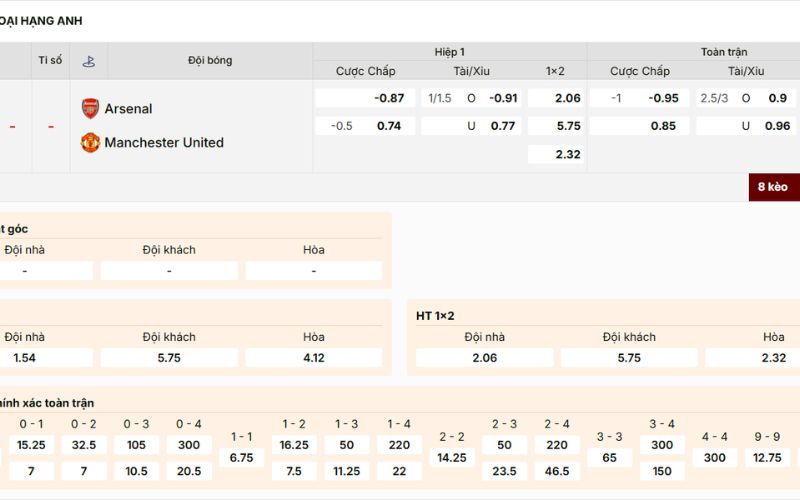Click the Arsenal club crest icon
Image resolution: width=800 pixels, height=500 pixels.
pyautogui.click(x=90, y=108)
